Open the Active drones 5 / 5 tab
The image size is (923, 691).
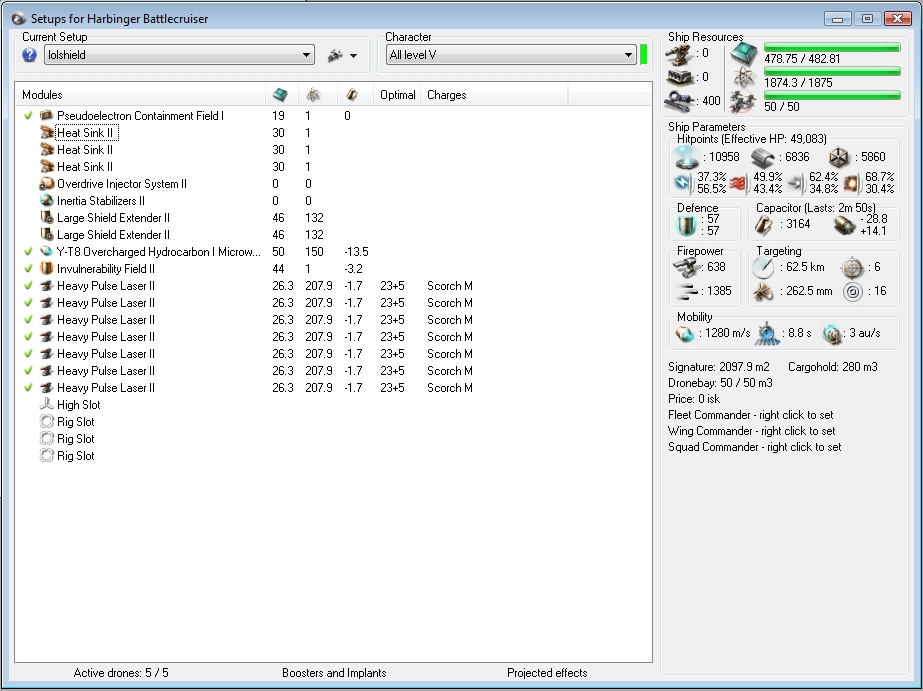[121, 673]
